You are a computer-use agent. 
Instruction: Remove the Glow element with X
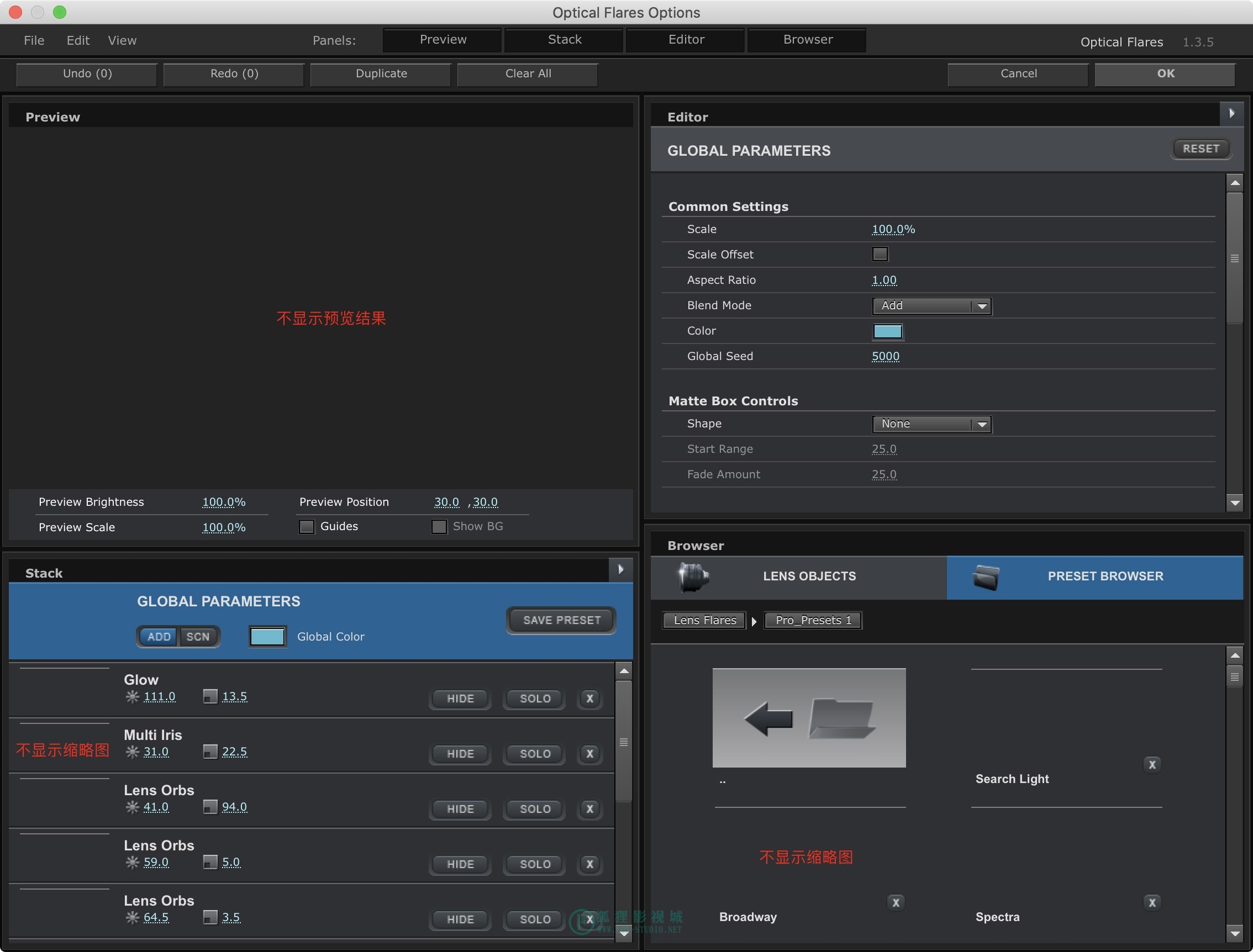pos(589,698)
